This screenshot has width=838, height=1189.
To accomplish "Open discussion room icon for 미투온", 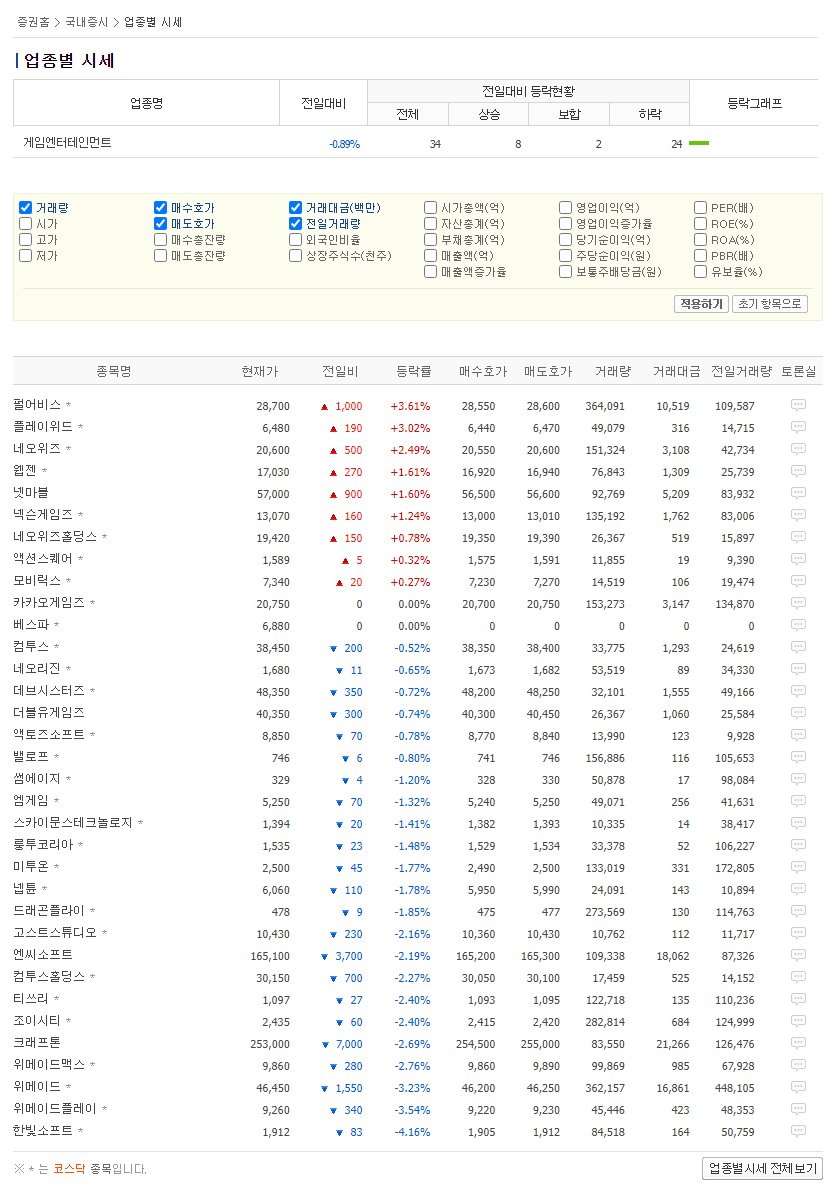I will 798,867.
